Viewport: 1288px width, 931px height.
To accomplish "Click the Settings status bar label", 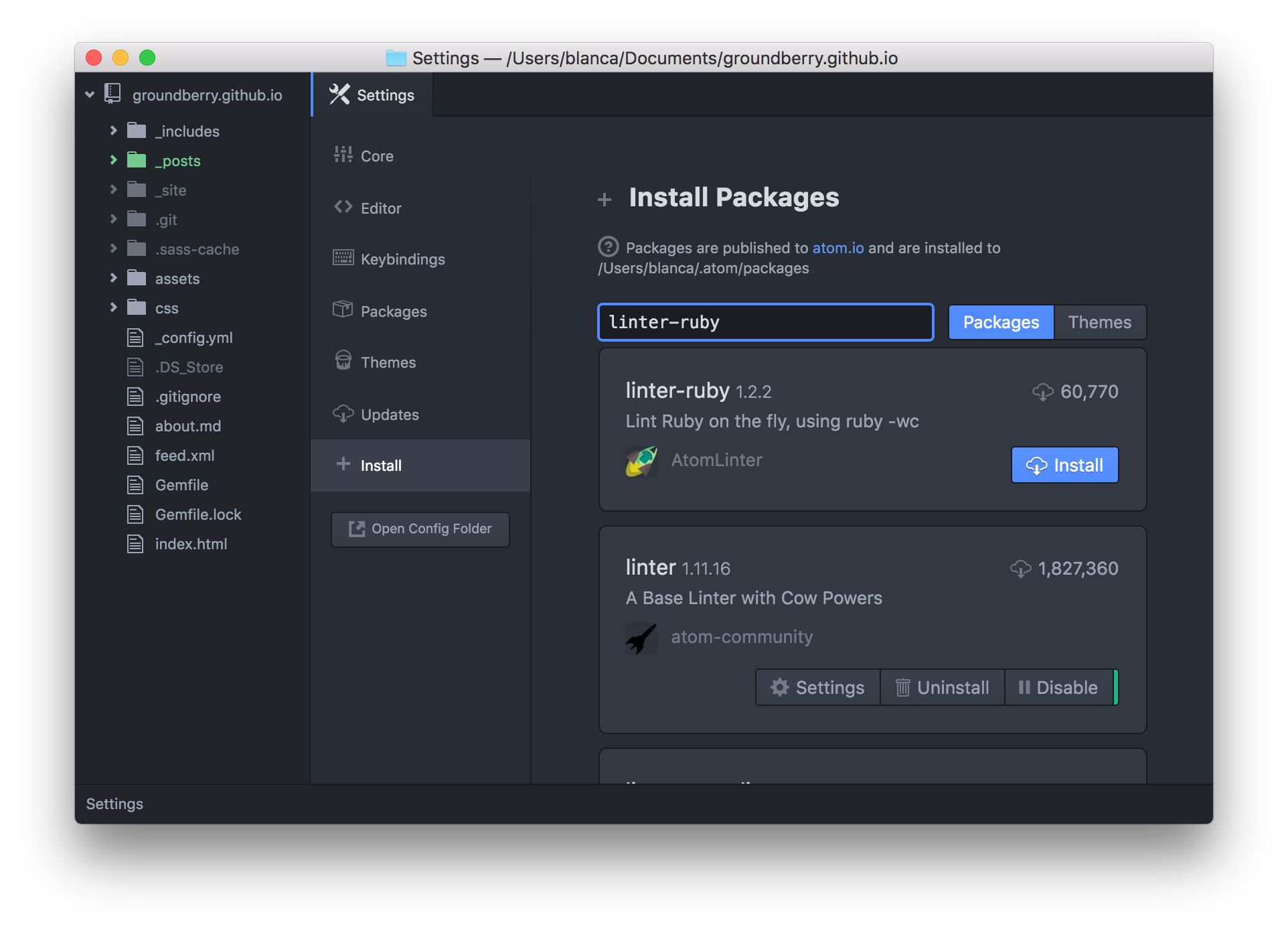I will (114, 804).
